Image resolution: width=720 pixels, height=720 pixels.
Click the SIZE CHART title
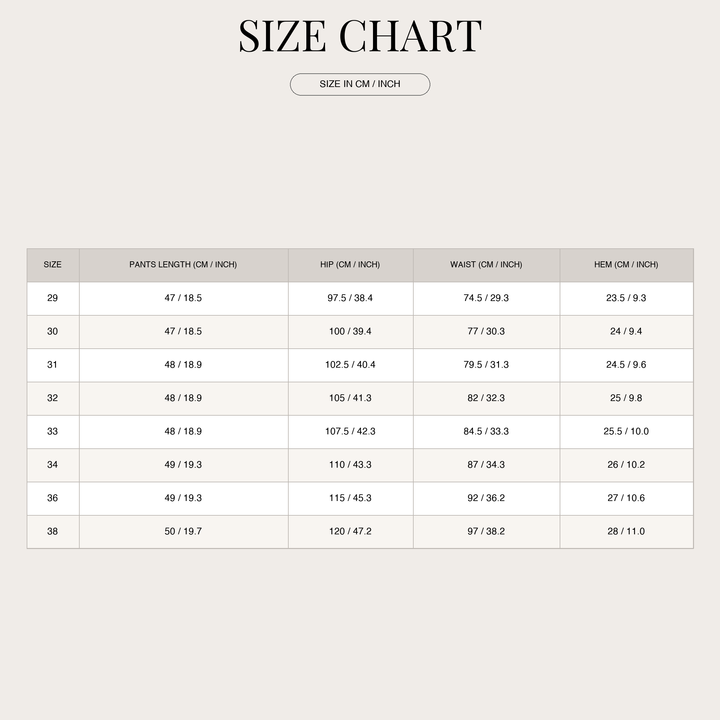tap(360, 36)
